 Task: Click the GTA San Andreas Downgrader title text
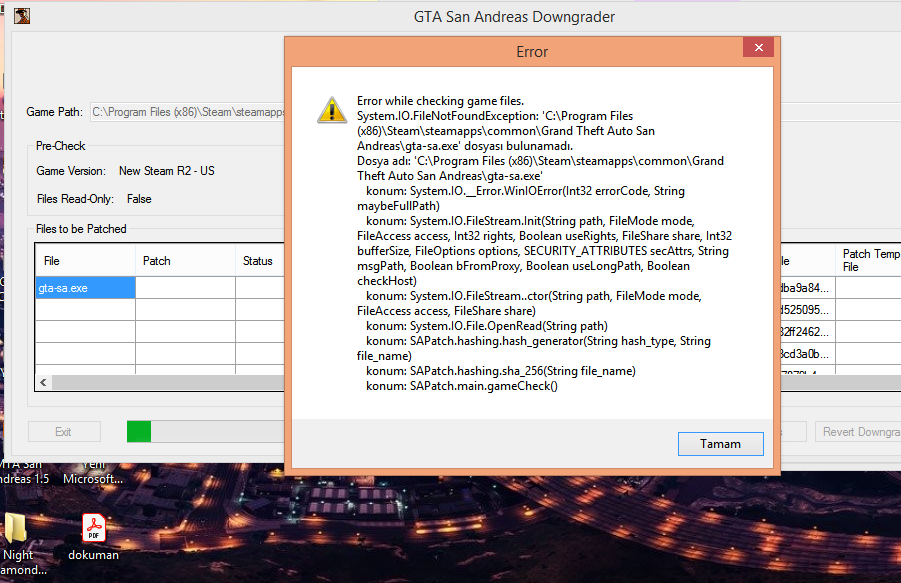pyautogui.click(x=514, y=17)
